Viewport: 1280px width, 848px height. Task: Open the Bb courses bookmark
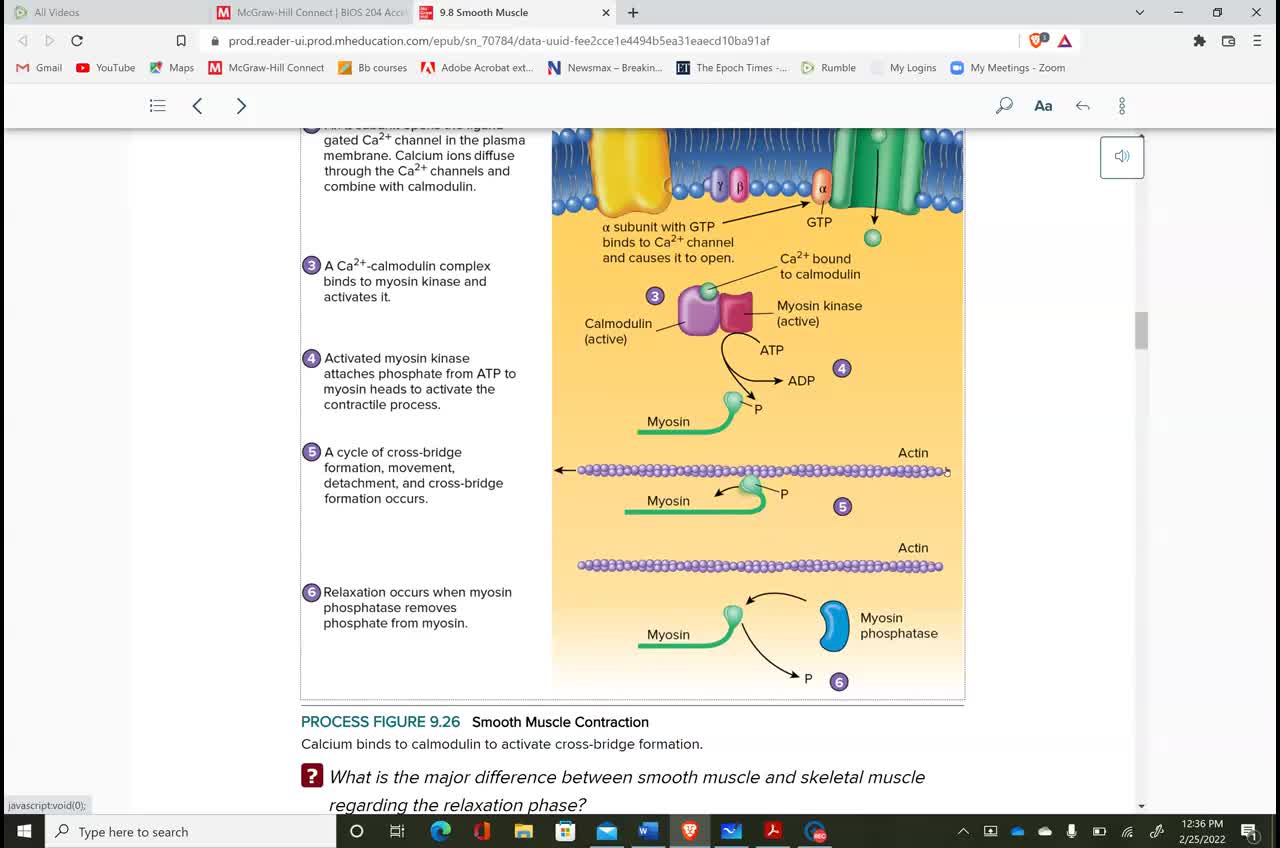(373, 68)
